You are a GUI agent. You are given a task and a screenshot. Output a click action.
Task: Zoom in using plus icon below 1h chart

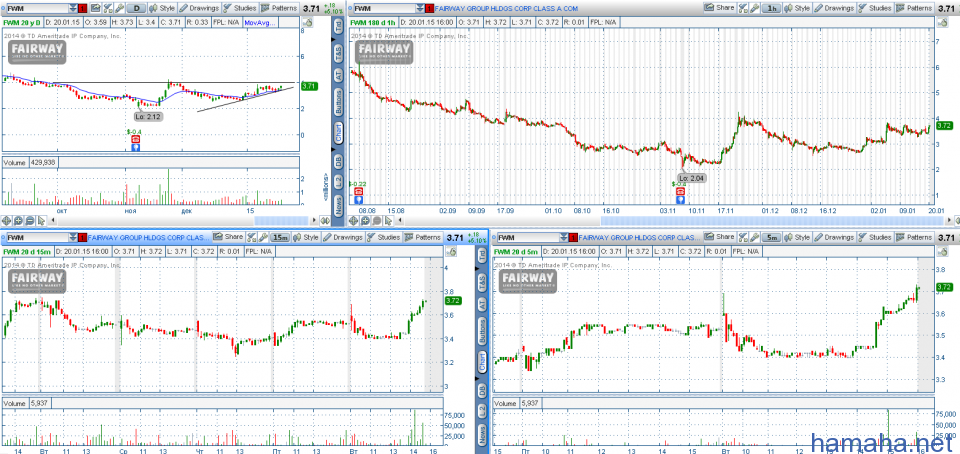tap(366, 220)
